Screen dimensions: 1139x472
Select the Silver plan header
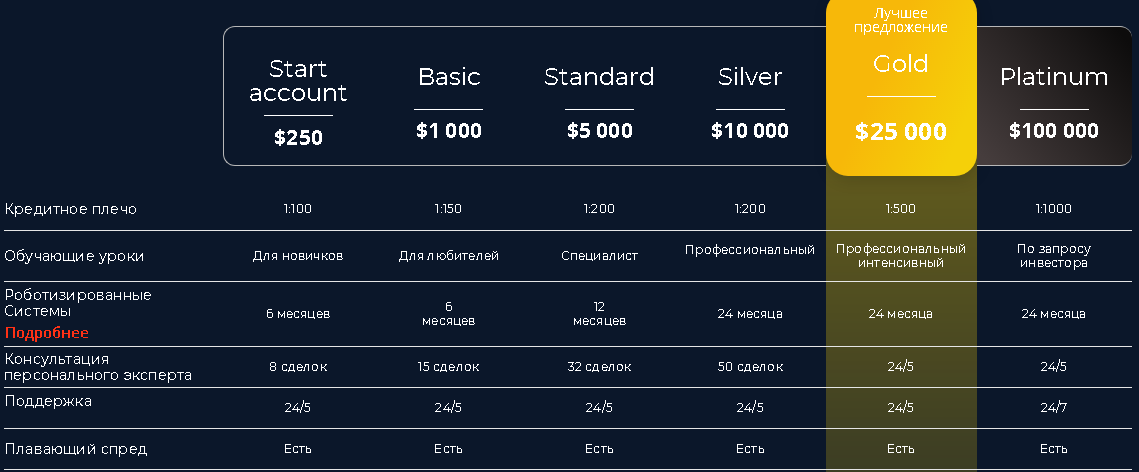(x=750, y=77)
